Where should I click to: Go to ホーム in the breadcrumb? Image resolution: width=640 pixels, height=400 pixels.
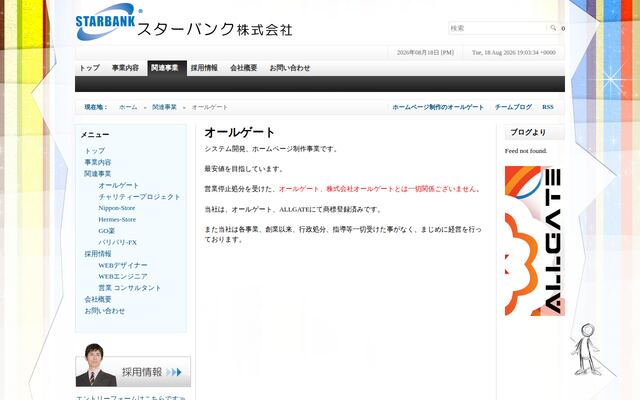[128, 107]
